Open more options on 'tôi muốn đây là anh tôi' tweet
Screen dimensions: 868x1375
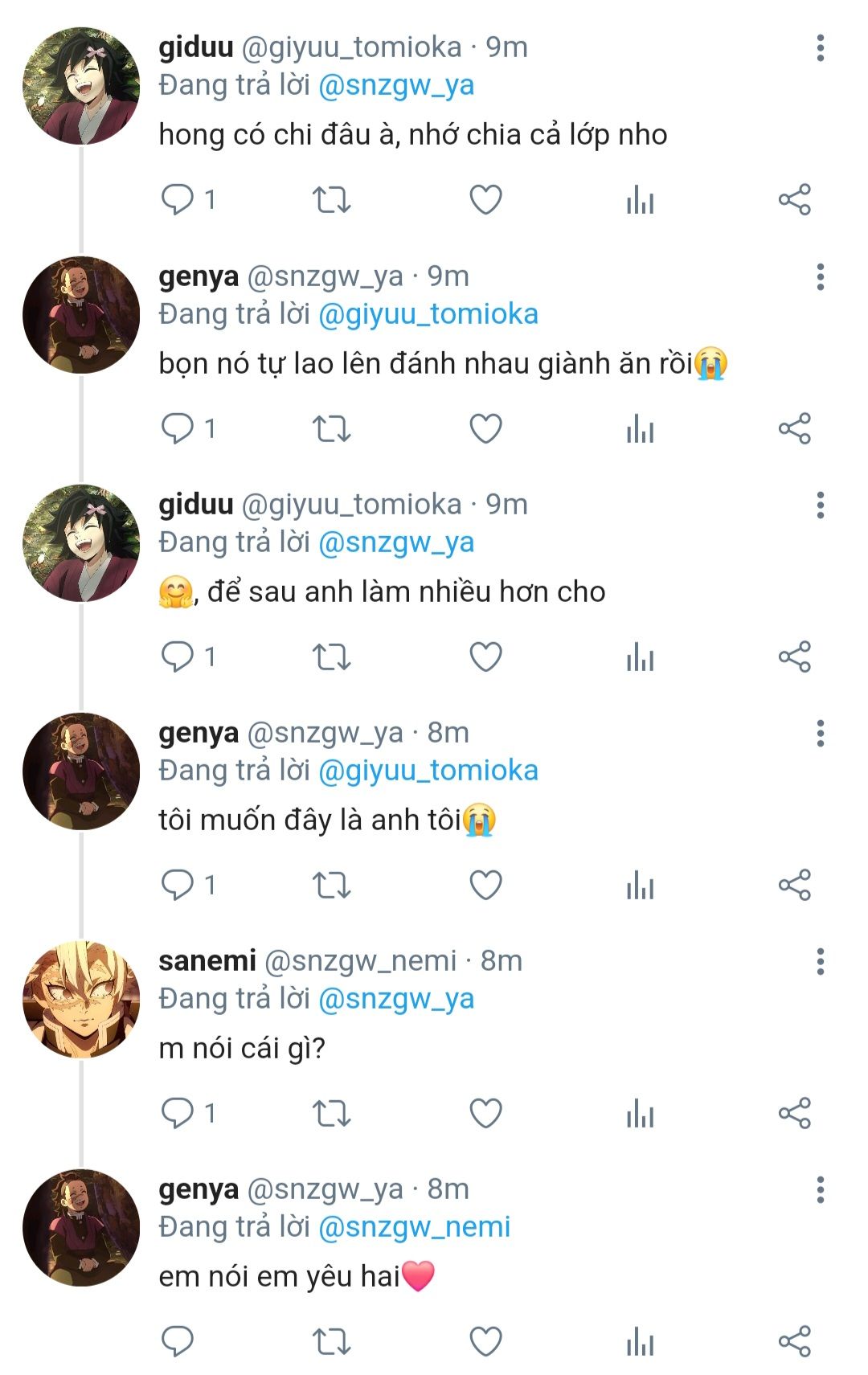point(820,733)
